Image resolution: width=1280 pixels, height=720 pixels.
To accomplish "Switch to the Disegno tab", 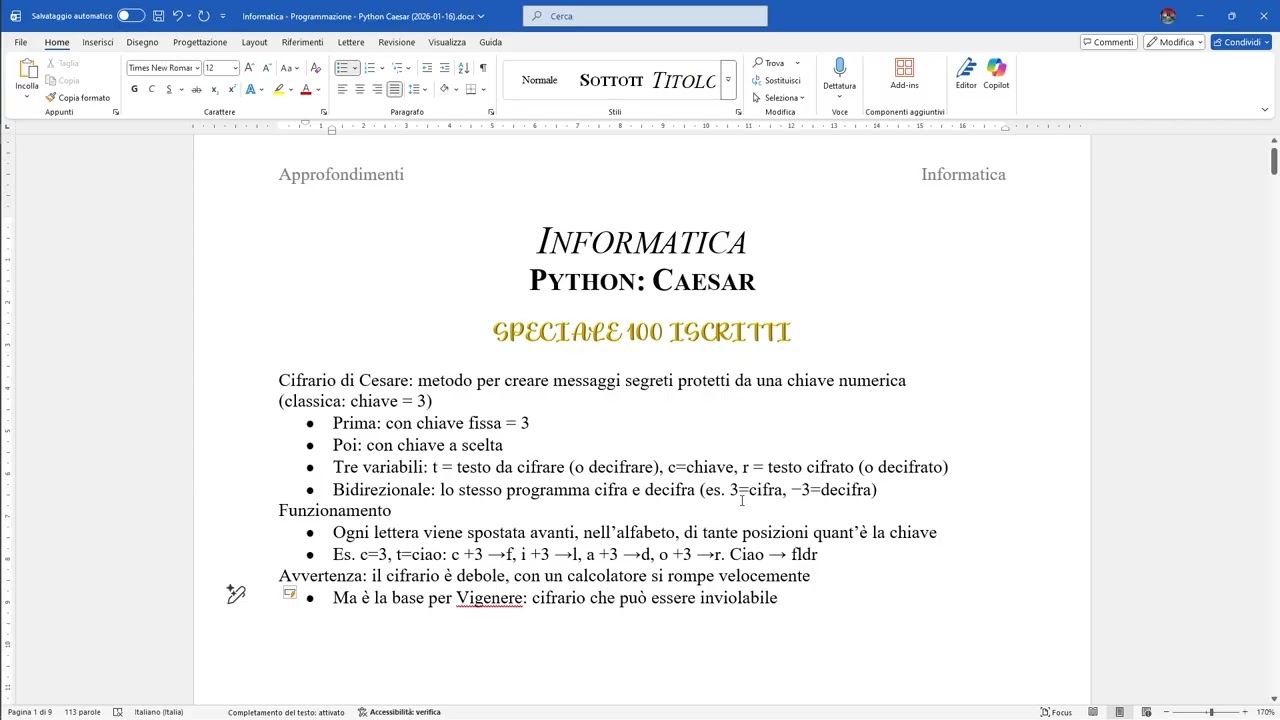I will point(142,42).
